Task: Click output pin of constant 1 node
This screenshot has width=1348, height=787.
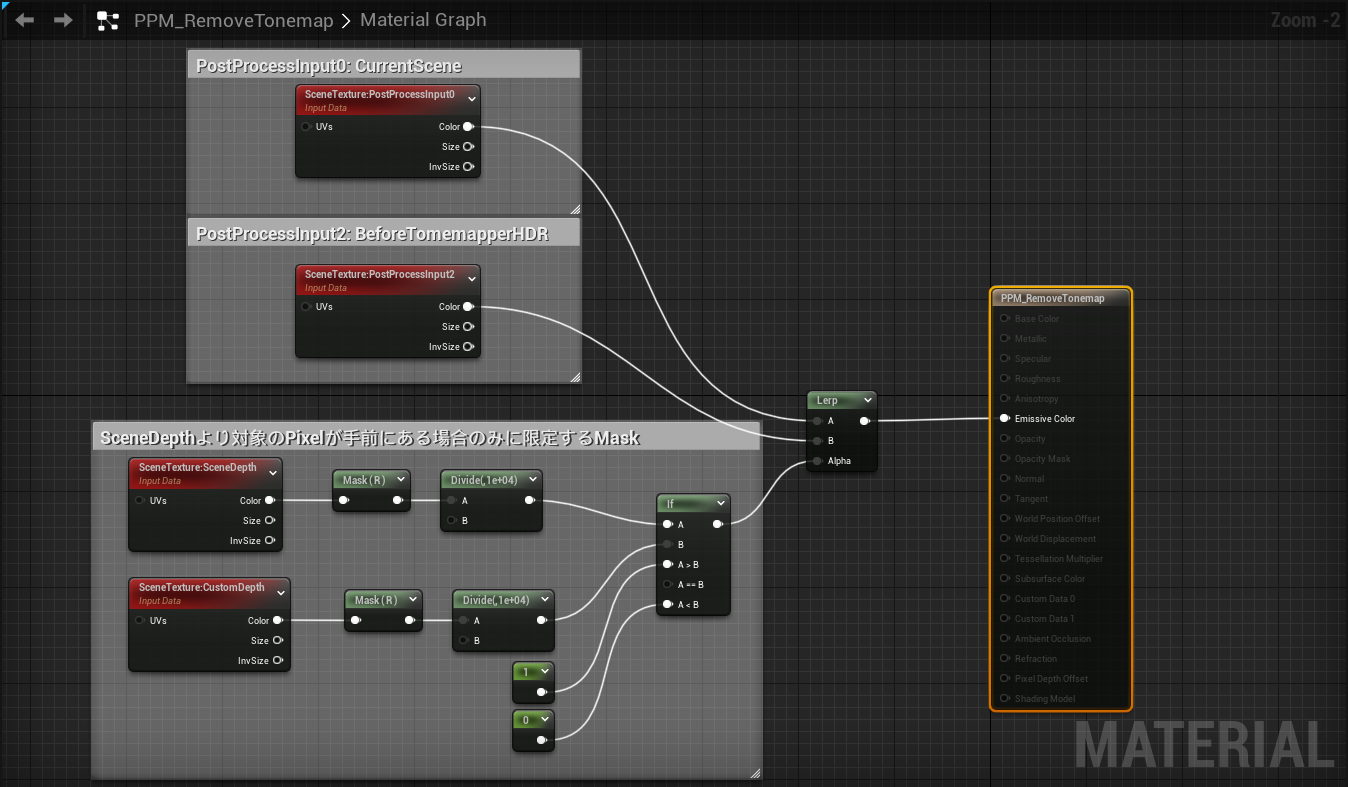Action: (541, 692)
